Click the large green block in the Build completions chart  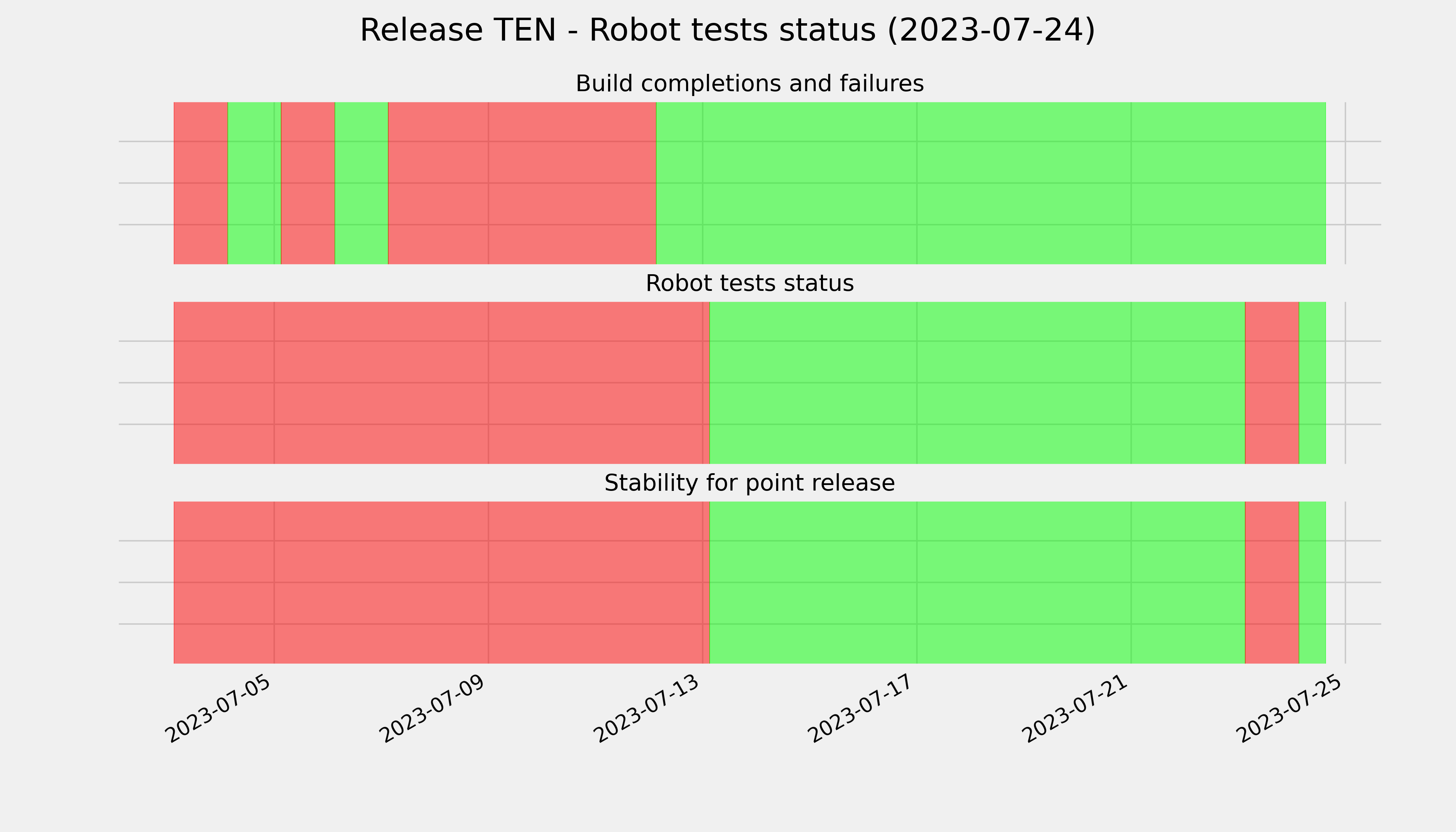coord(991,183)
